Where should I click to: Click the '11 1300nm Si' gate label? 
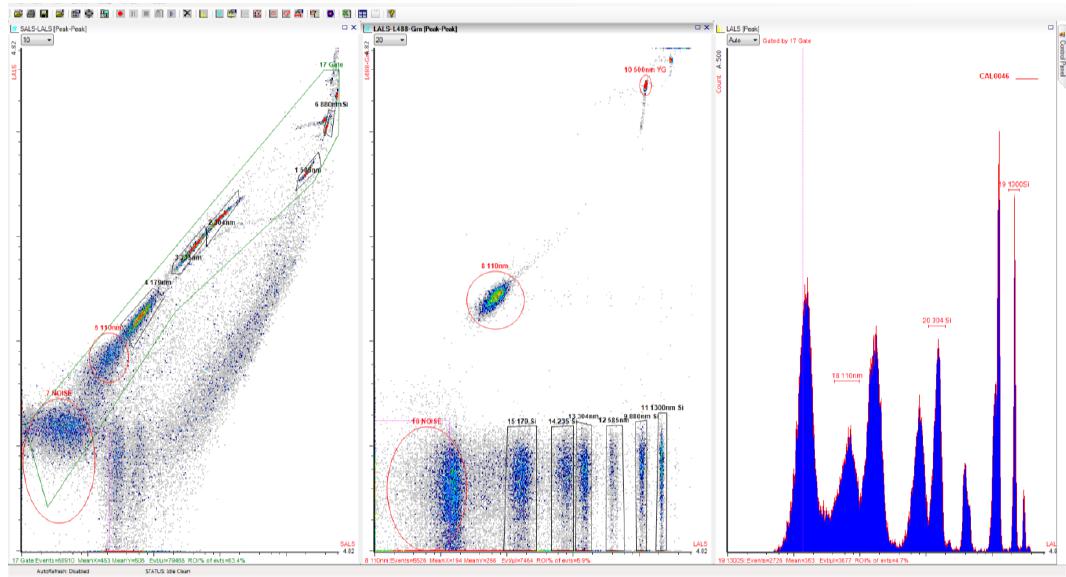click(662, 407)
